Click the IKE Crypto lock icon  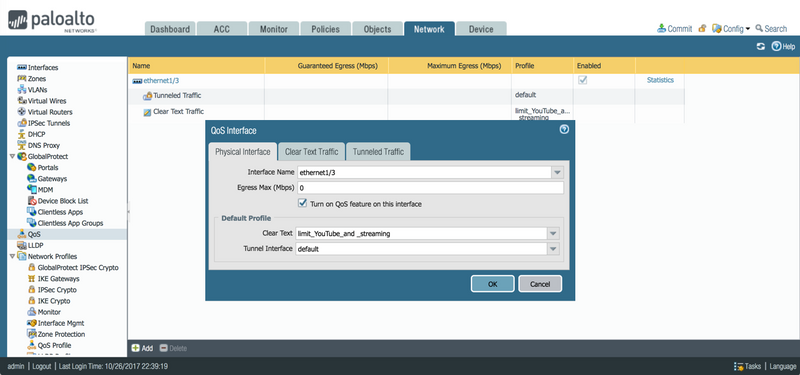[32, 301]
